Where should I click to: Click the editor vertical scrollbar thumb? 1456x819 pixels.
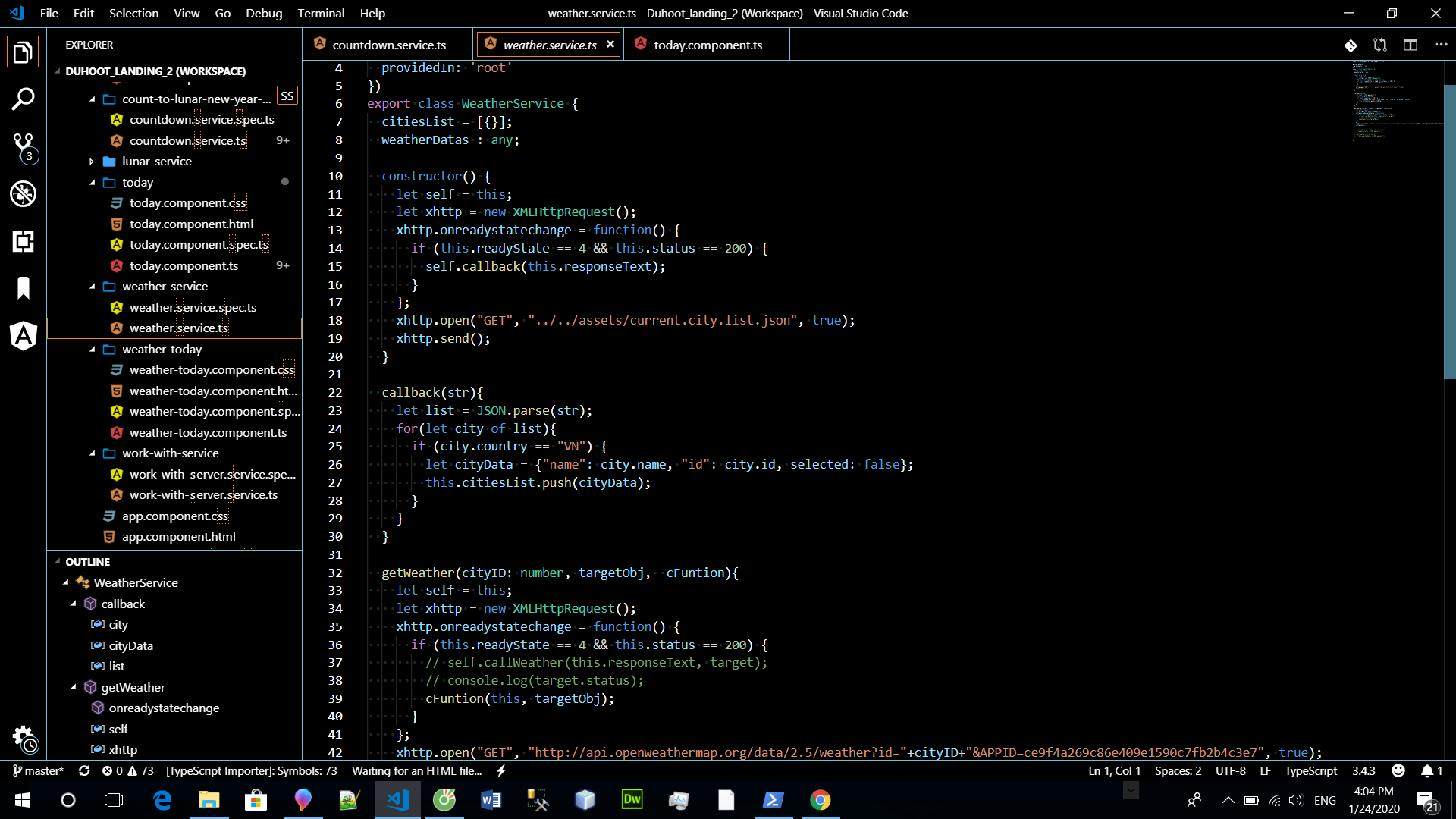point(1449,231)
